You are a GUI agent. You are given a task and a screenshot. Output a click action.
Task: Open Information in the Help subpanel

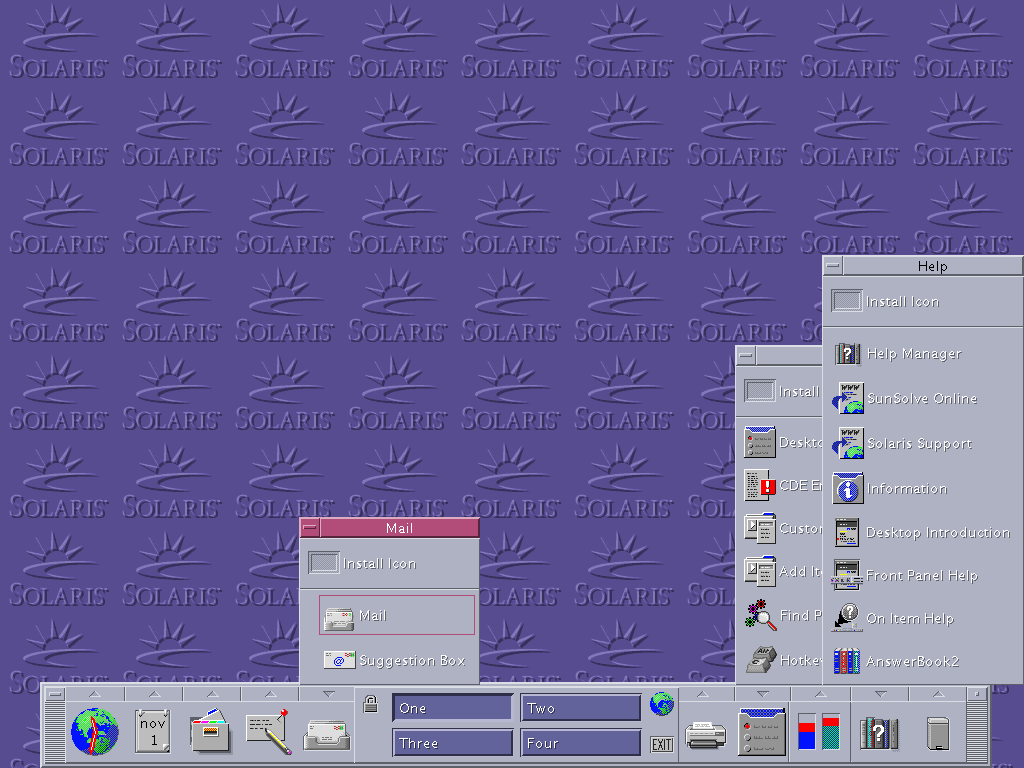tap(890, 488)
